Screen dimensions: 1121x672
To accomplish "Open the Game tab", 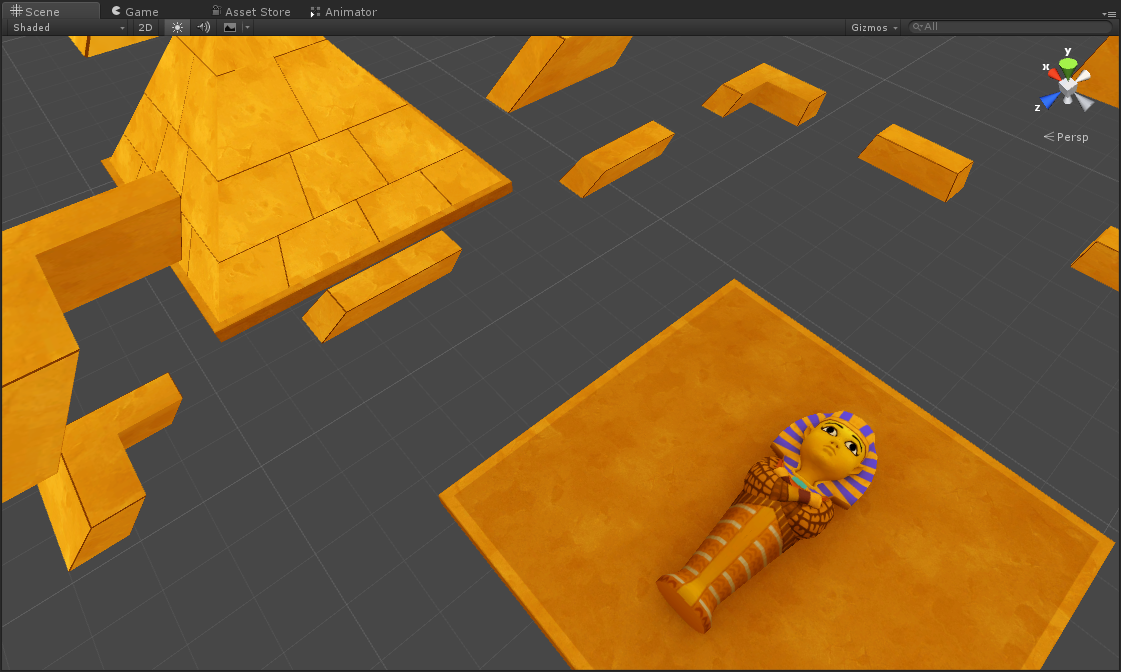I will (135, 11).
